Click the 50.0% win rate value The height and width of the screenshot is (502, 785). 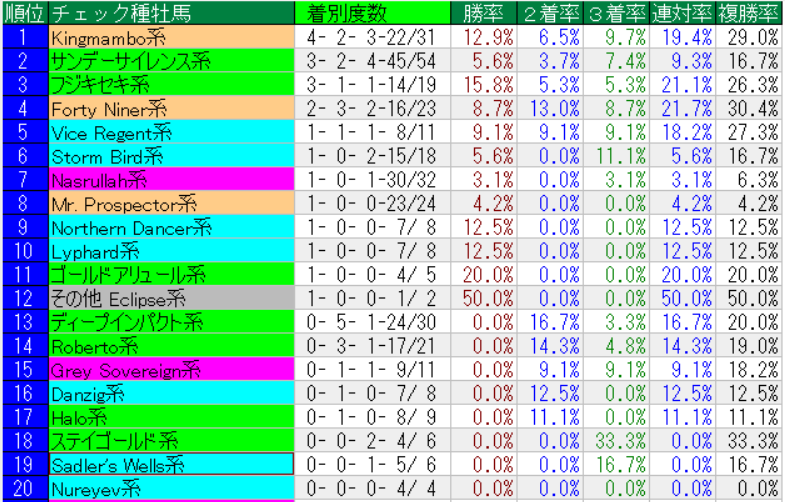(x=484, y=298)
